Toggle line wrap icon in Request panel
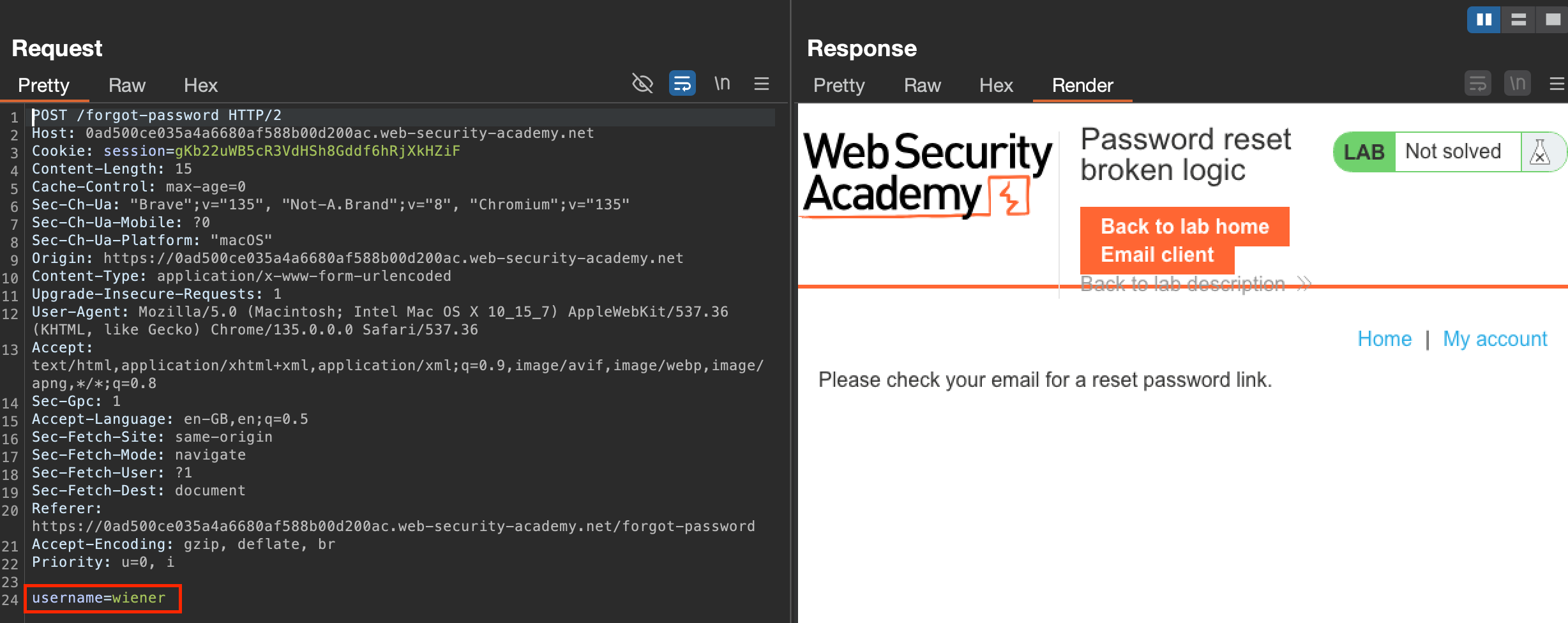The image size is (1568, 623). click(682, 84)
